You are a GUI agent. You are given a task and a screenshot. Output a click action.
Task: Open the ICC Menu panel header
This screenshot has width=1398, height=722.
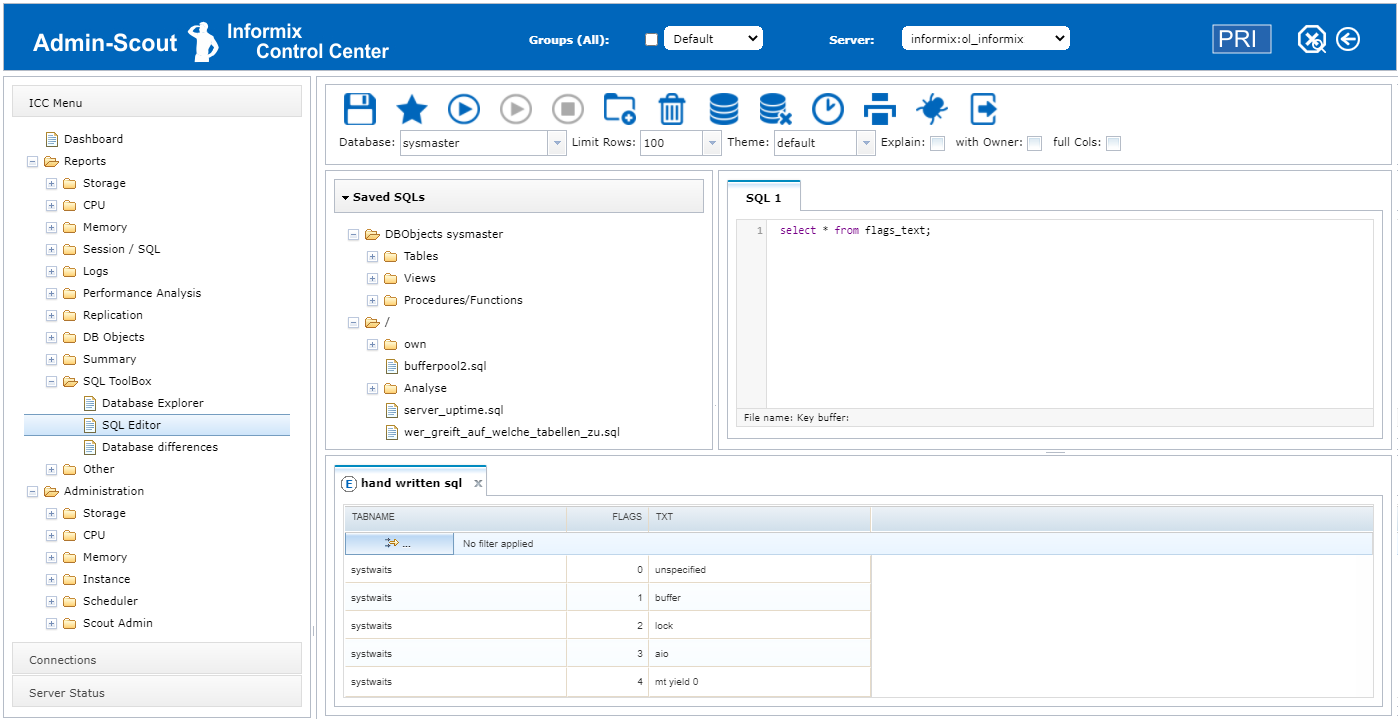coord(157,102)
